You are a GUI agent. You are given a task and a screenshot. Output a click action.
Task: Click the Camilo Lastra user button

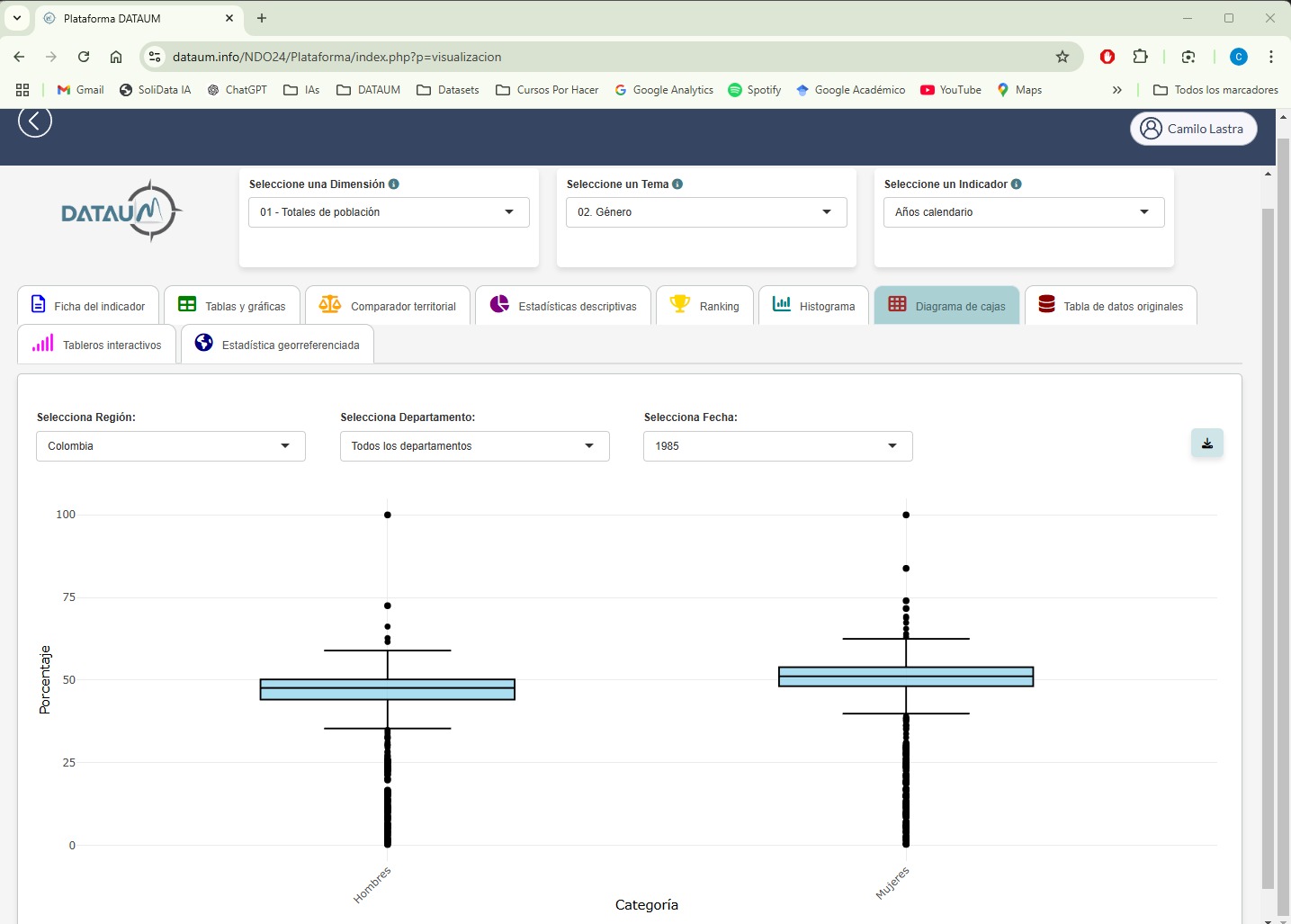(x=1193, y=129)
